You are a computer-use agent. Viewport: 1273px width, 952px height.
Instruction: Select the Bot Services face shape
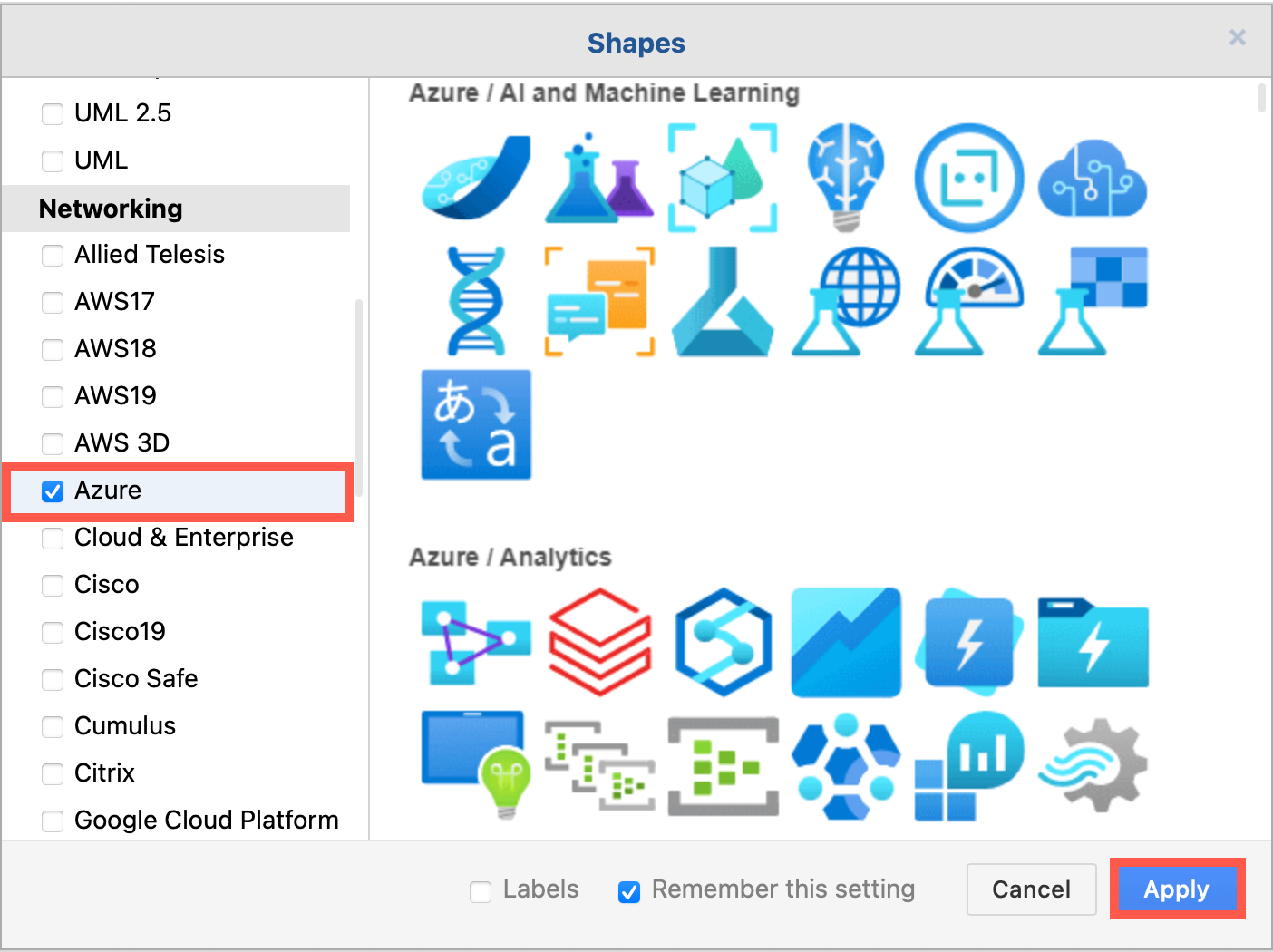pos(969,177)
